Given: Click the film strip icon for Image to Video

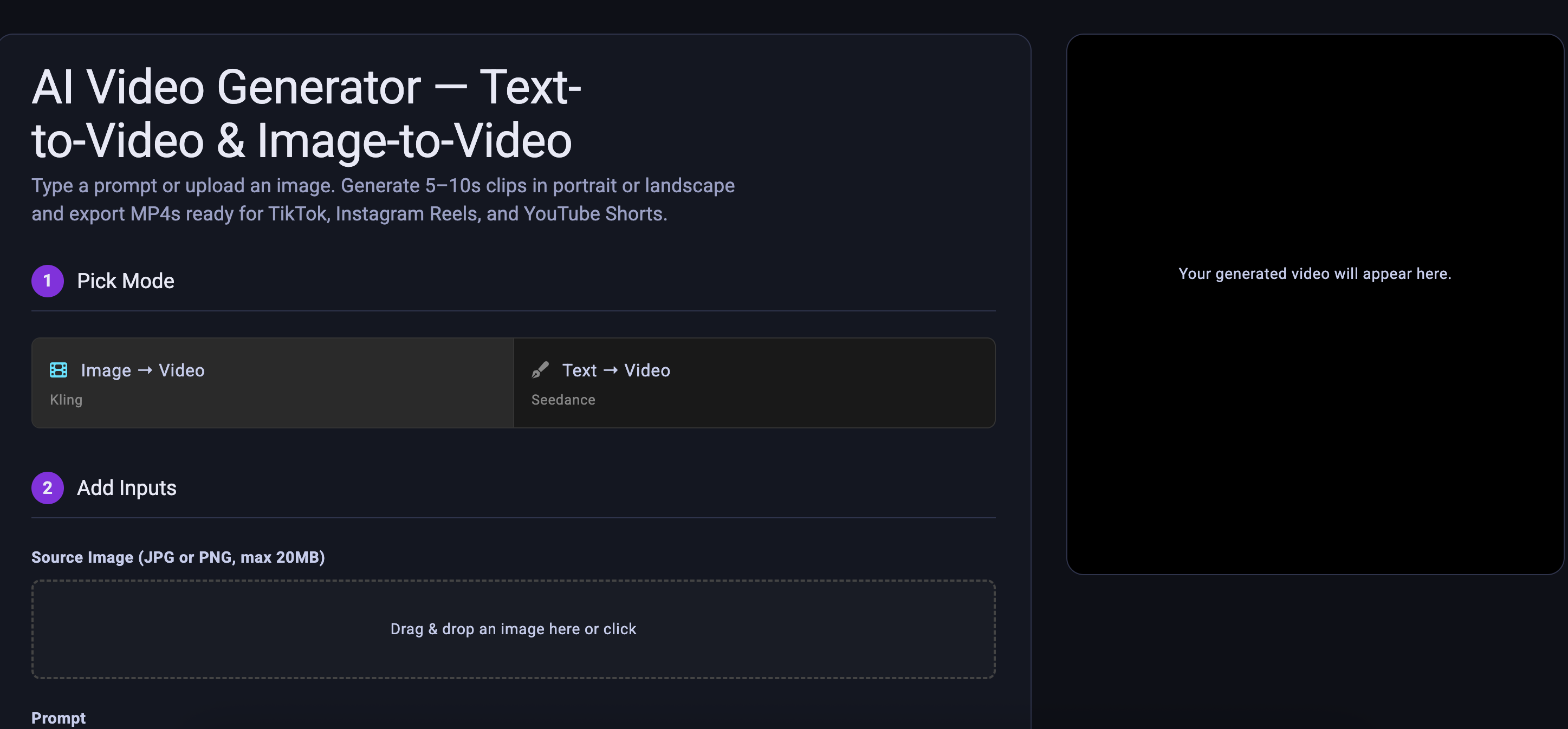Looking at the screenshot, I should click(x=59, y=369).
